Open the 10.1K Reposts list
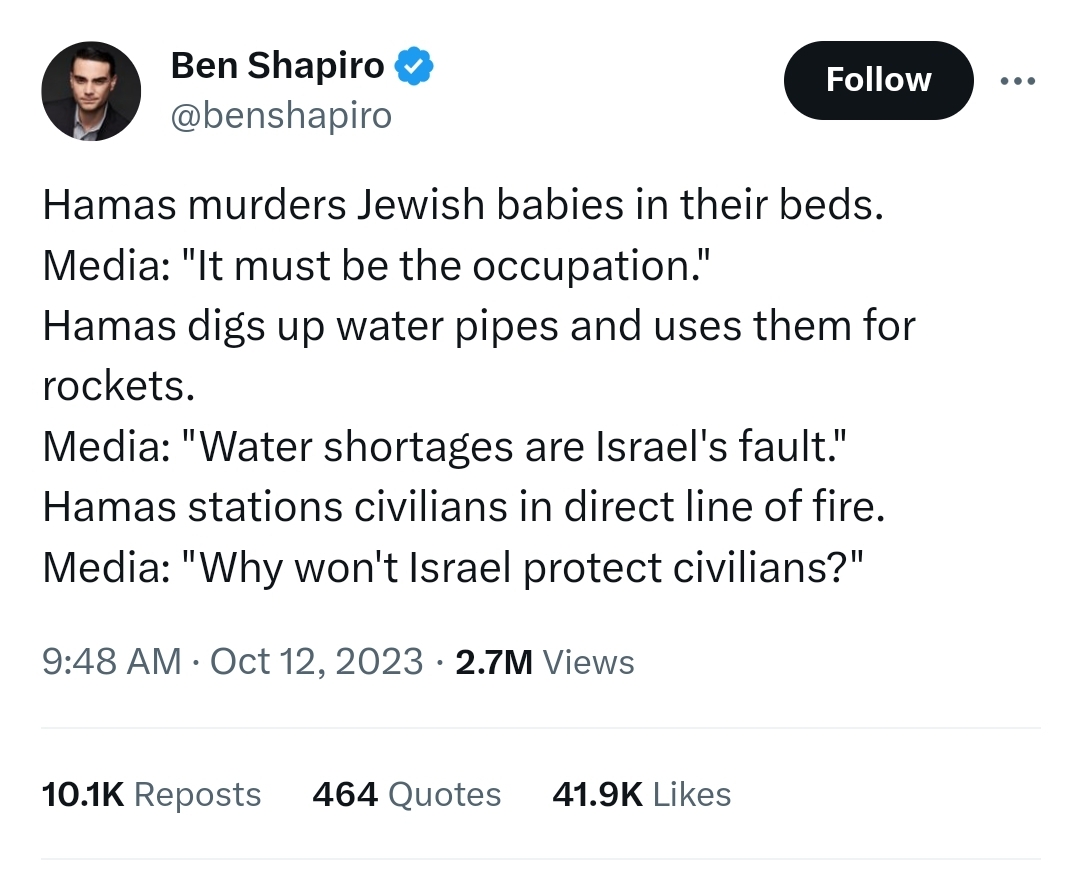Screen dimensions: 1080x874 [151, 795]
